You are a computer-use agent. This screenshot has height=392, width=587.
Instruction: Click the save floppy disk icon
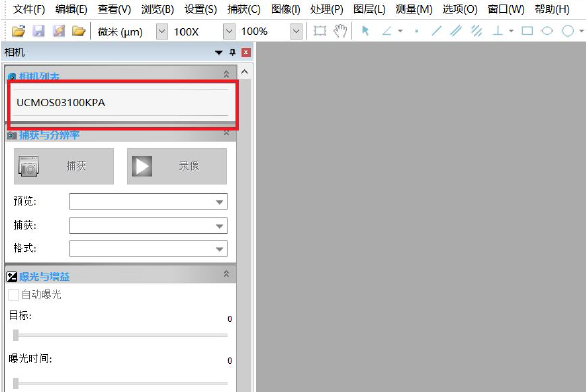[x=39, y=31]
